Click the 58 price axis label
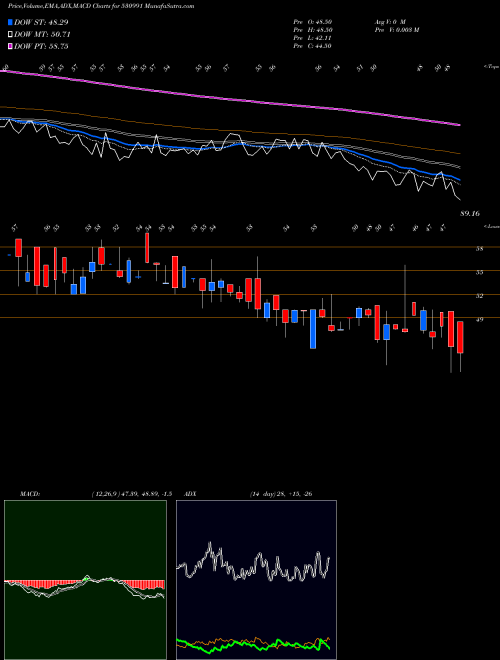Image resolution: width=500 pixels, height=660 pixels. (479, 249)
